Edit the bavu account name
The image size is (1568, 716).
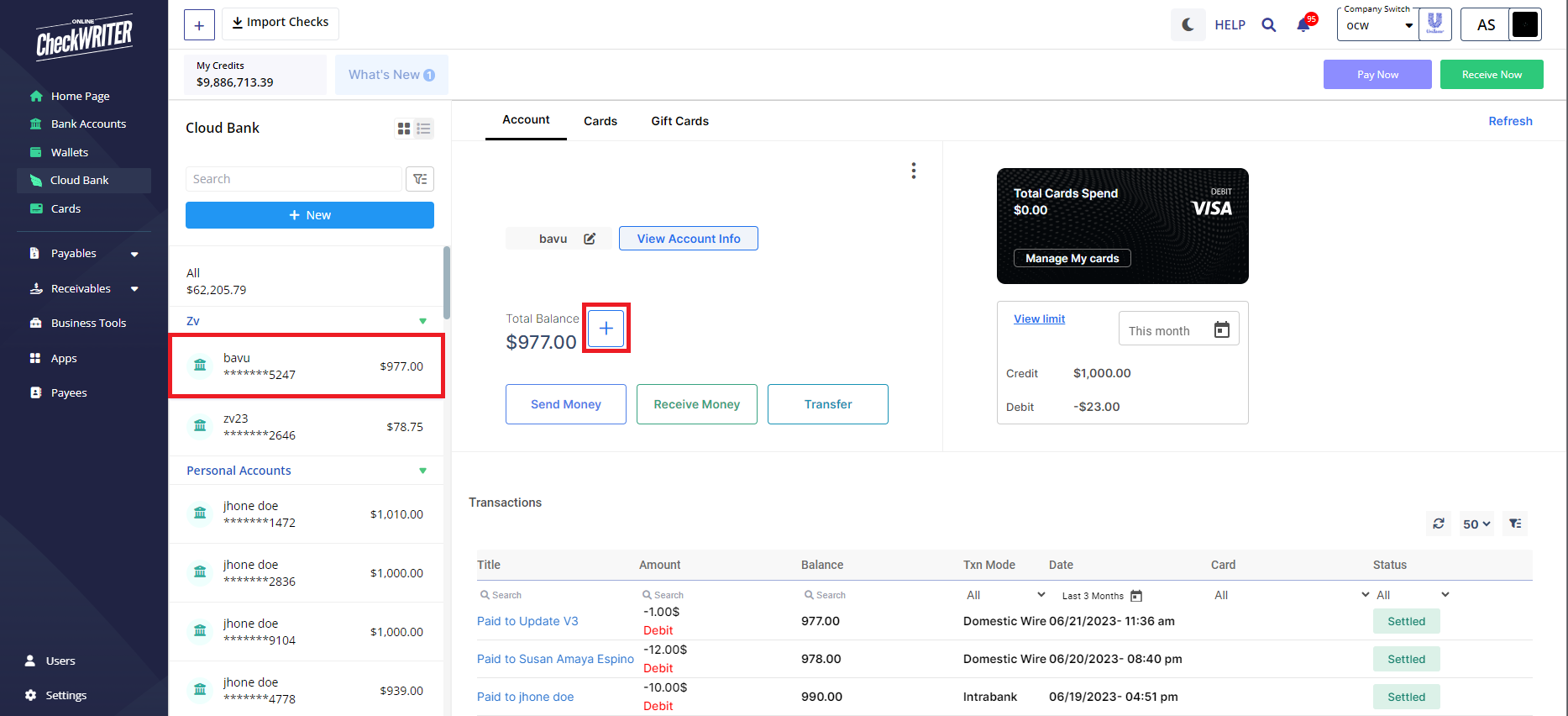[590, 239]
